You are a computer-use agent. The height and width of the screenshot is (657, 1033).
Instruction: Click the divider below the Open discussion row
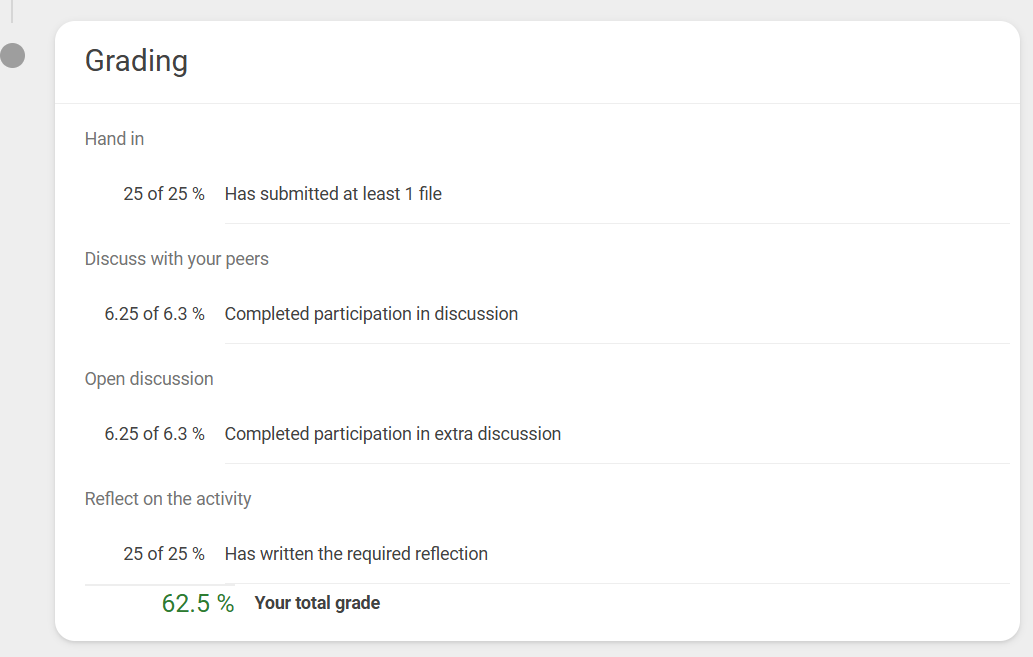tap(617, 463)
